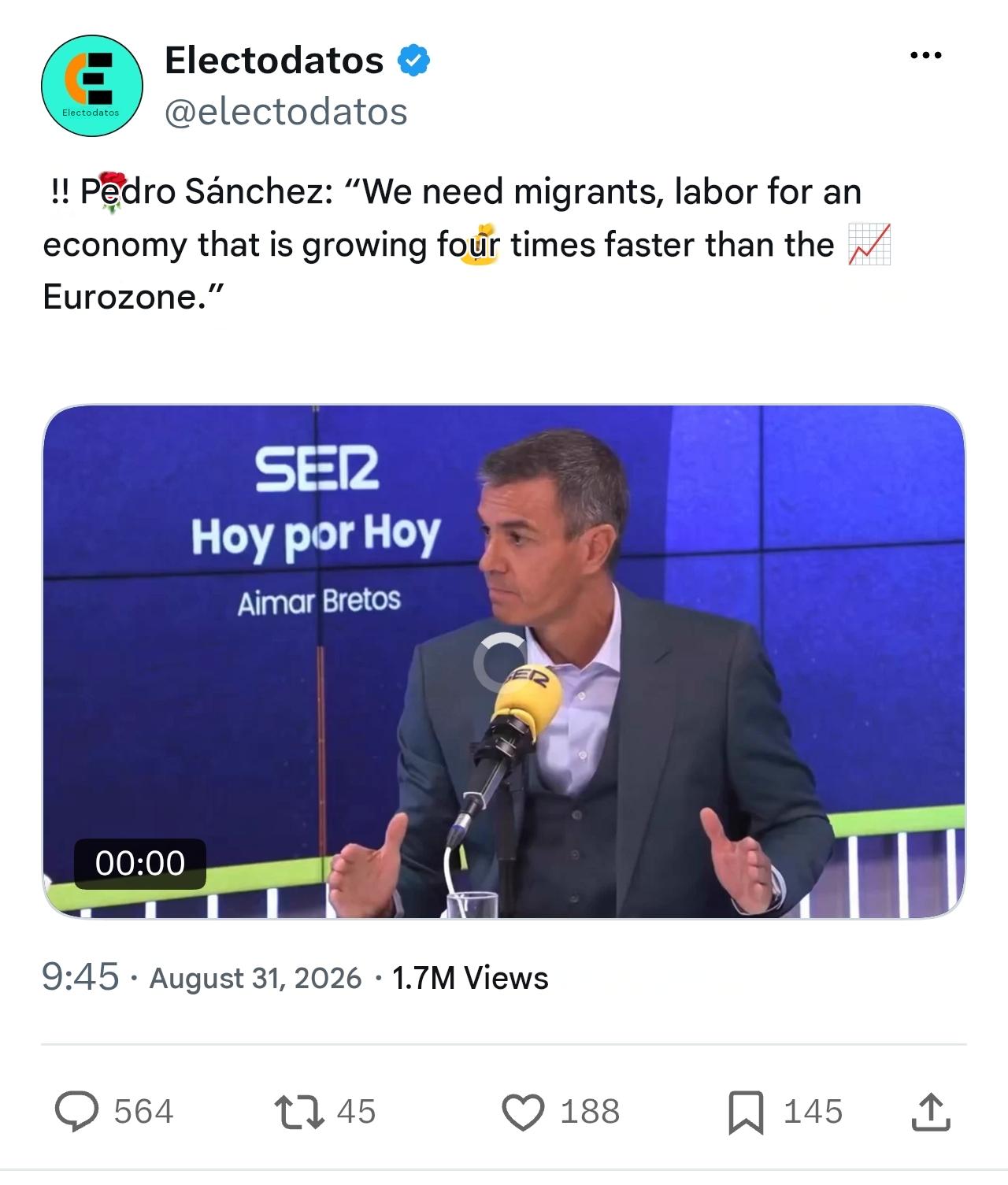Repost using the retweet arrows icon
Screen dimensions: 1008x1185
[299, 1112]
